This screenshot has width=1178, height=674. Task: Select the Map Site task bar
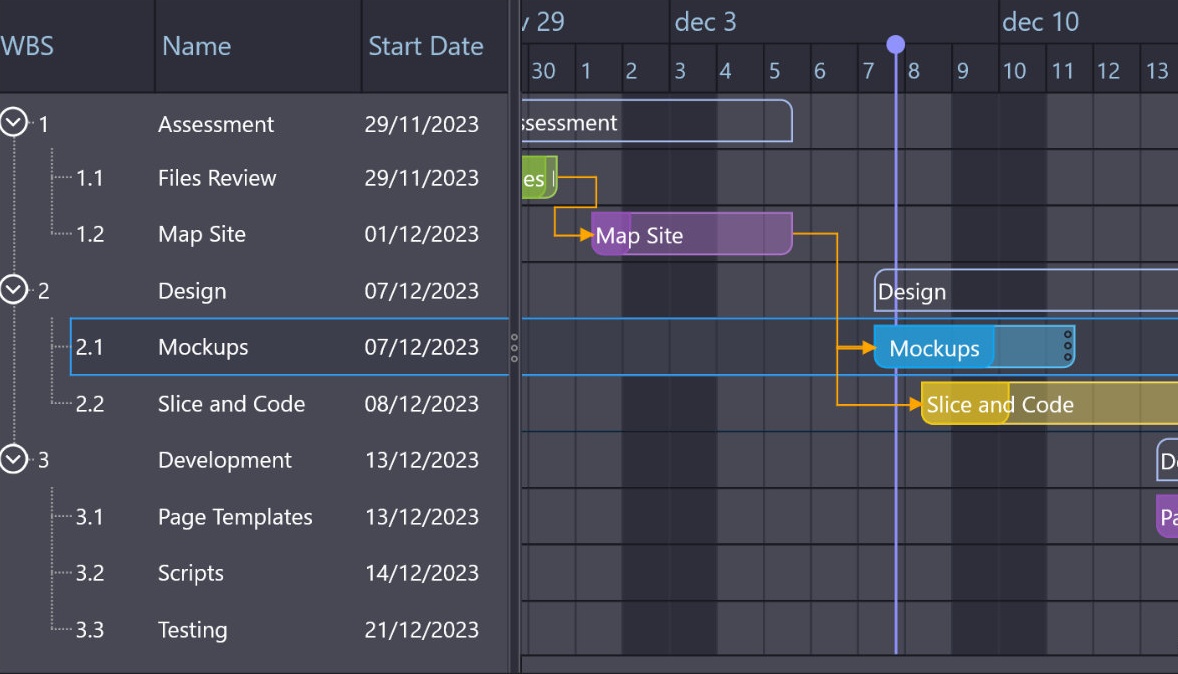691,235
